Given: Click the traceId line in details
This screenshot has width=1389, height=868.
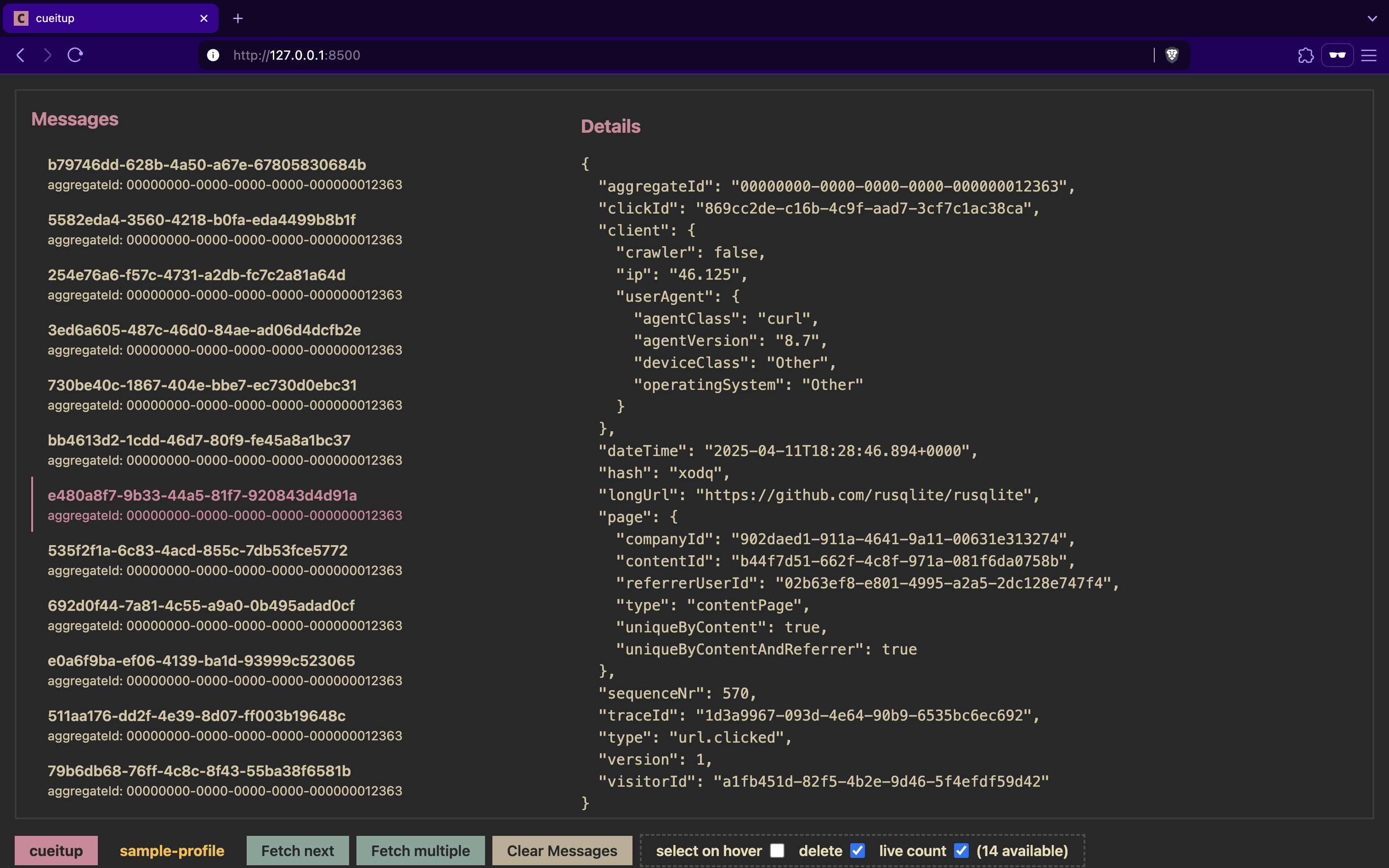Looking at the screenshot, I should (x=819, y=716).
